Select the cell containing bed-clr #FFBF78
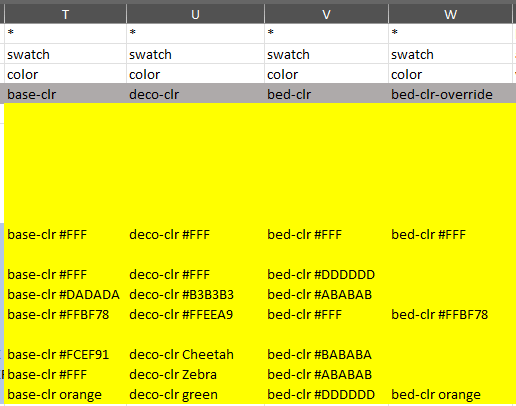This screenshot has height=406, width=516. 450,314
